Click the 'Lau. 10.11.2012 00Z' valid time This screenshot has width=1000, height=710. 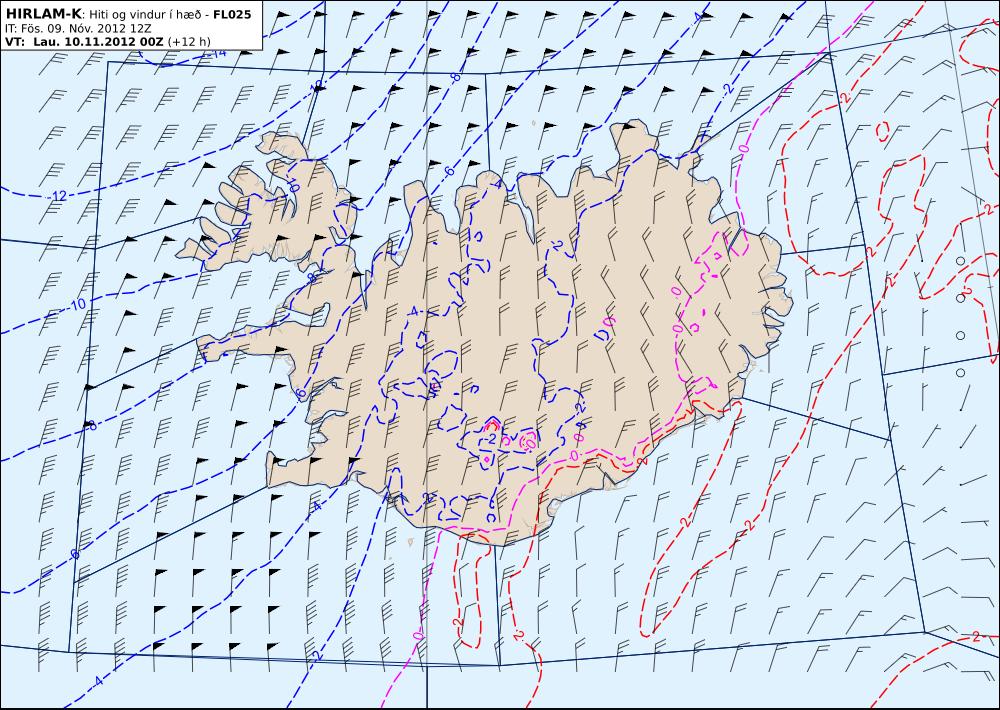tap(99, 41)
